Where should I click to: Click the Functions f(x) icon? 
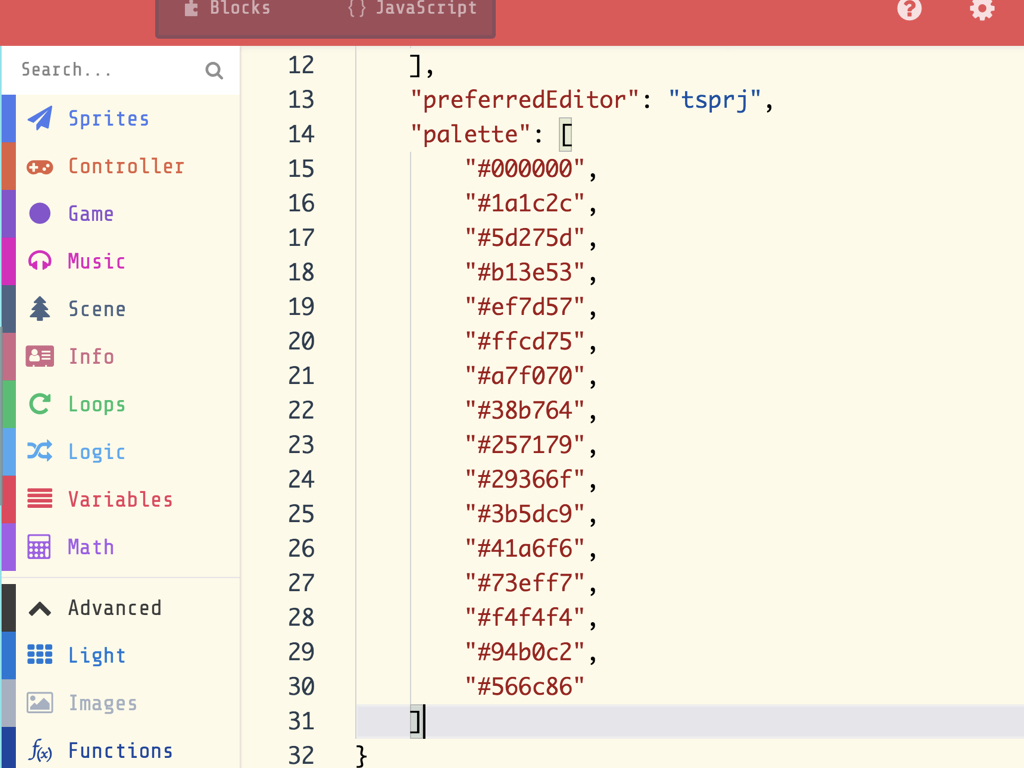(40, 751)
